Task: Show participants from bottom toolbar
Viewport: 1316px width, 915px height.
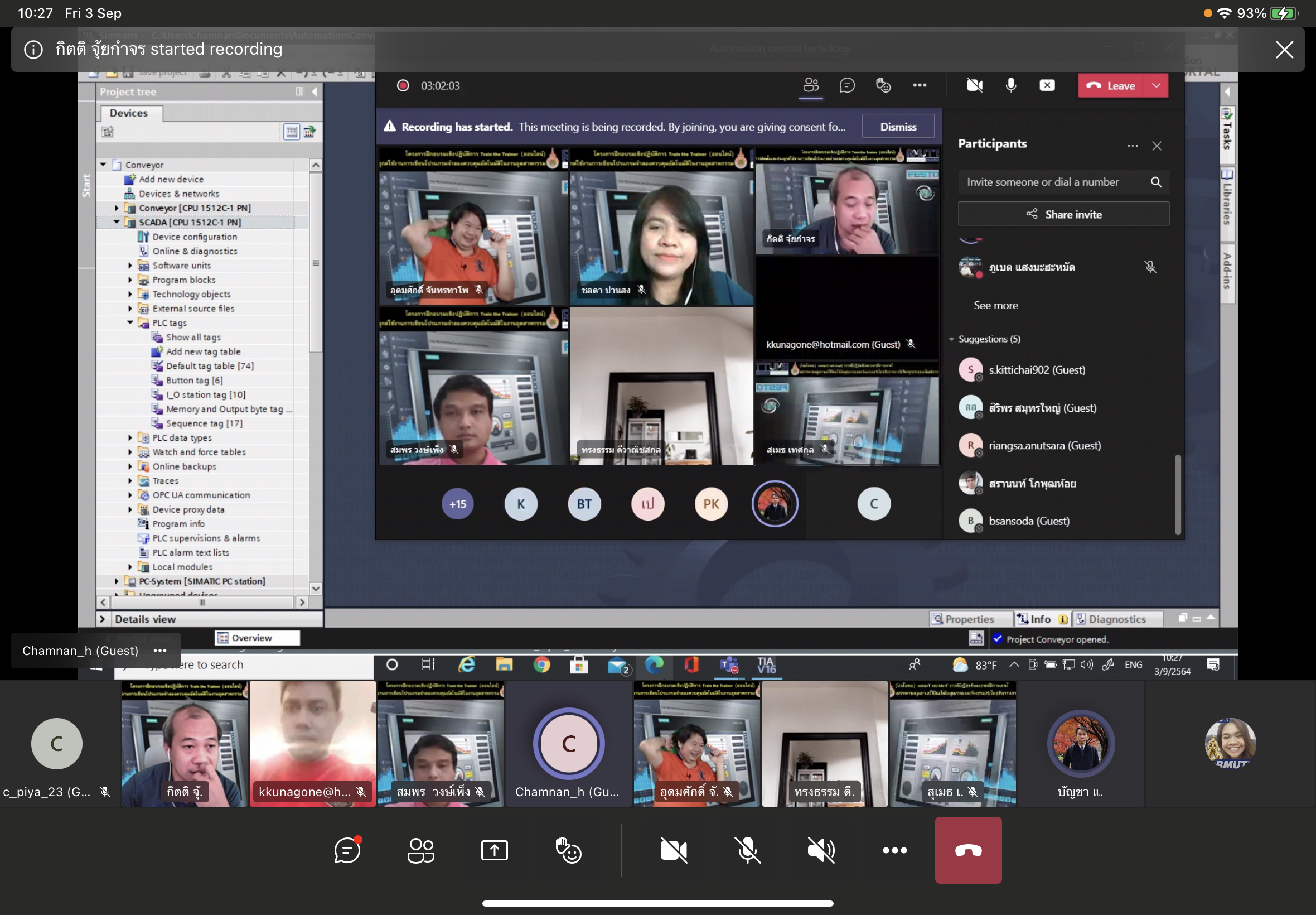Action: point(421,850)
